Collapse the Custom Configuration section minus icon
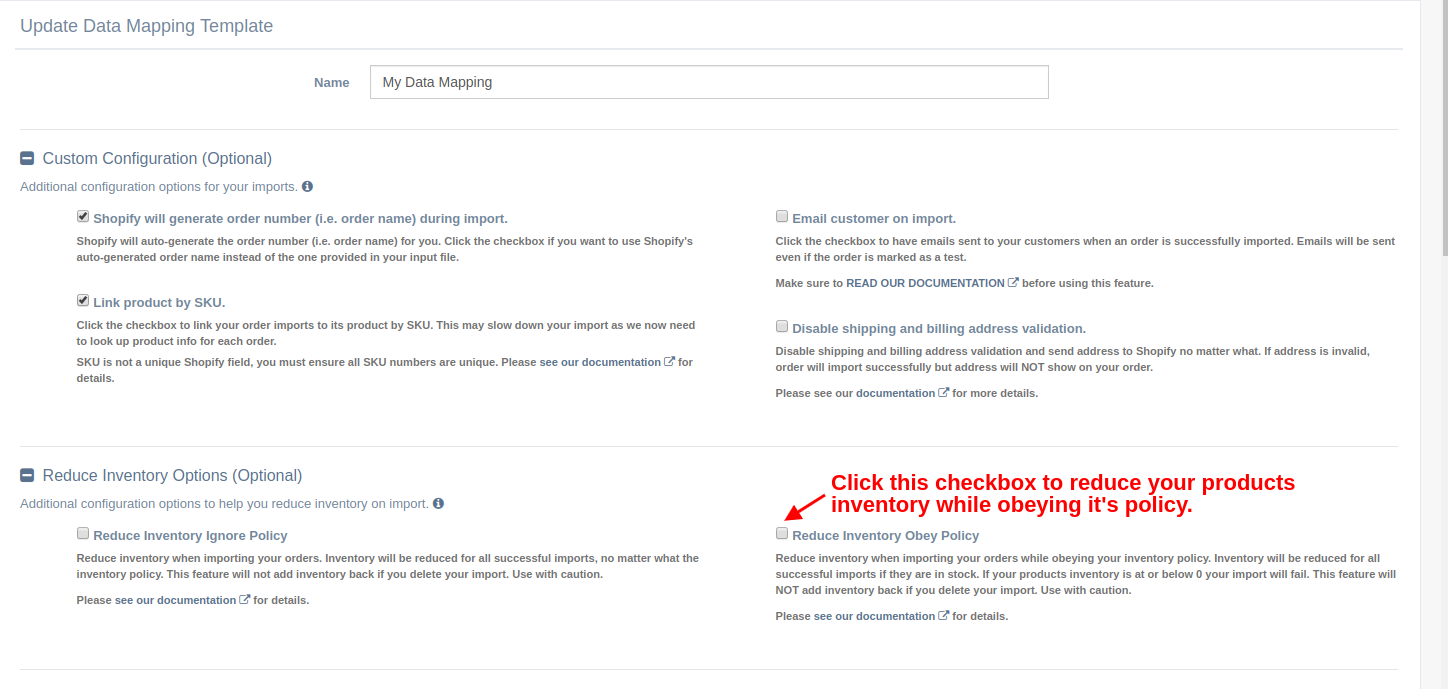The height and width of the screenshot is (689, 1448). coord(27,158)
